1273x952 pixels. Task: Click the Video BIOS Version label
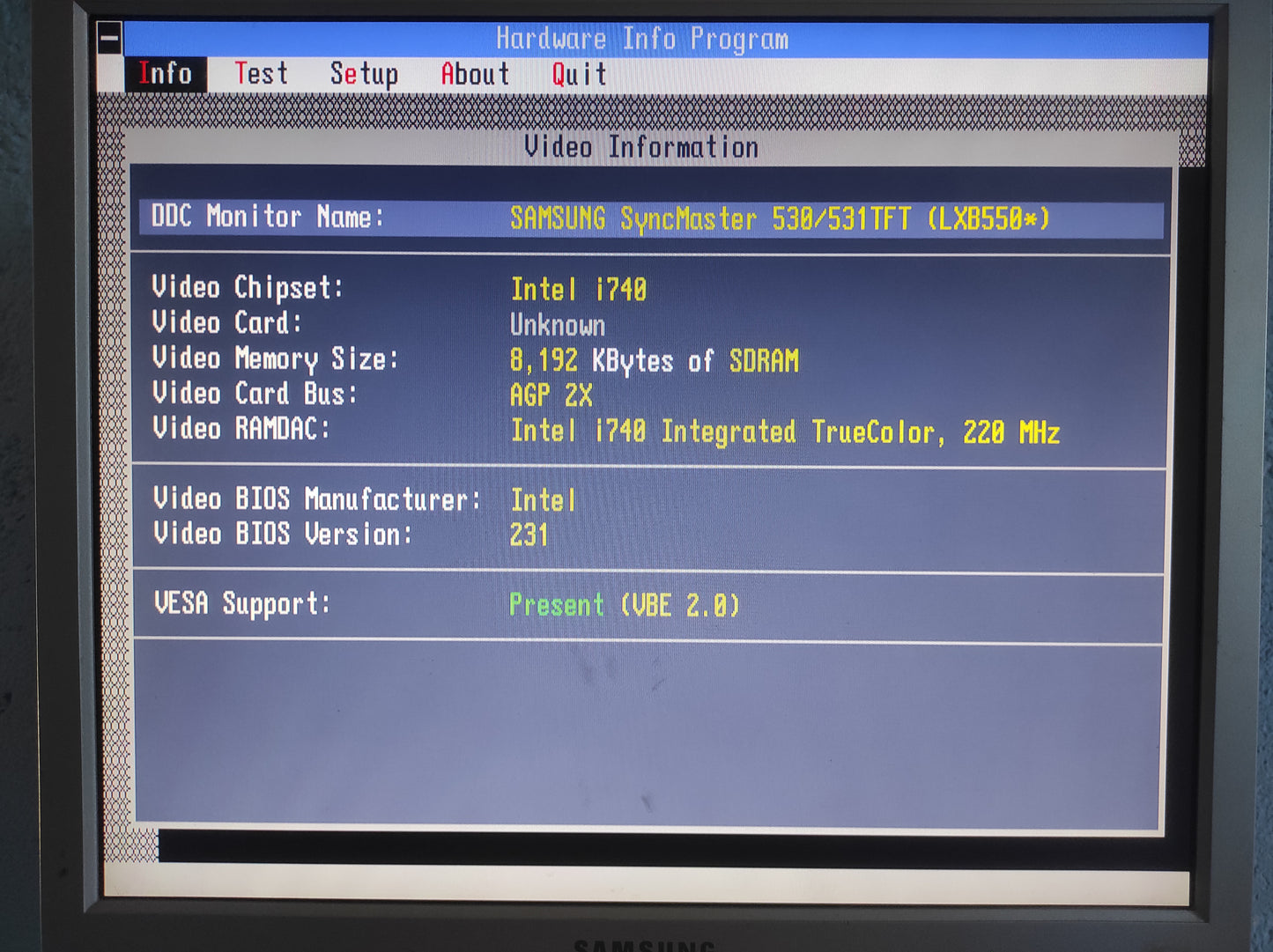pyautogui.click(x=283, y=535)
